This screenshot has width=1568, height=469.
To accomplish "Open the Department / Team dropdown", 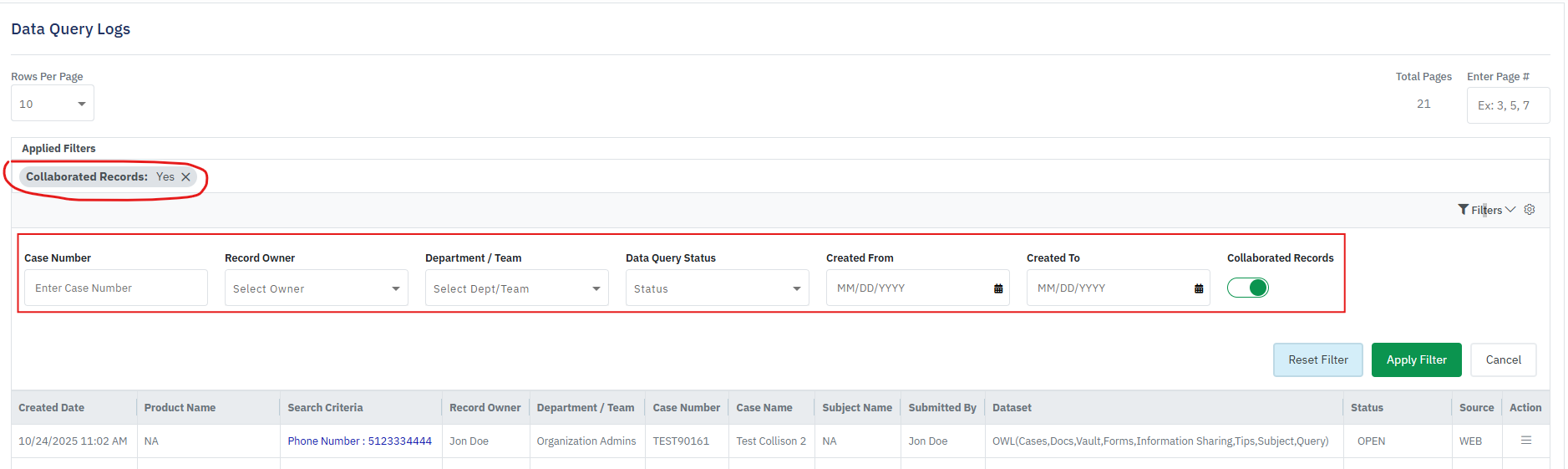I will tap(516, 288).
